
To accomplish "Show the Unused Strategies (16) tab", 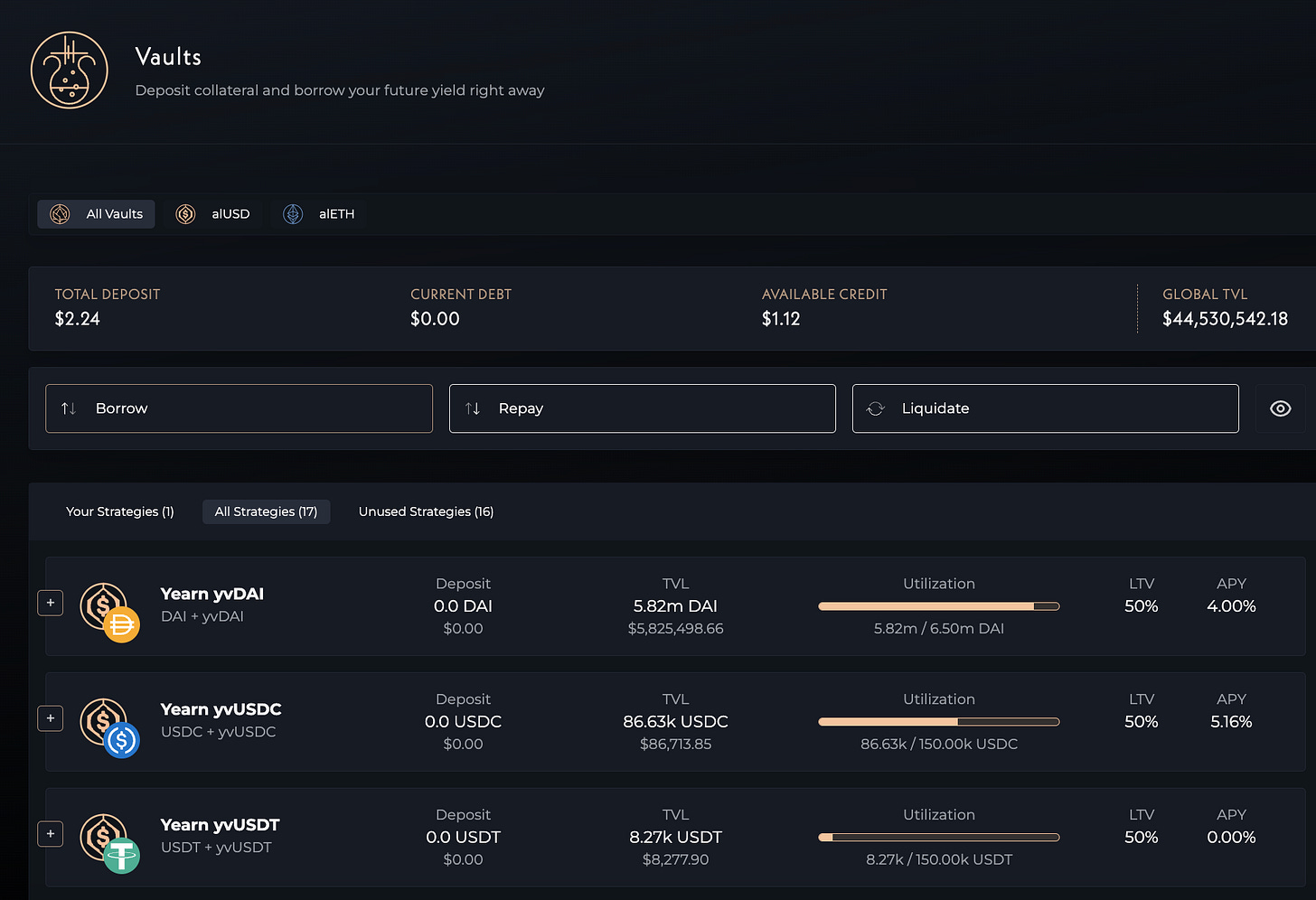I will (x=426, y=511).
